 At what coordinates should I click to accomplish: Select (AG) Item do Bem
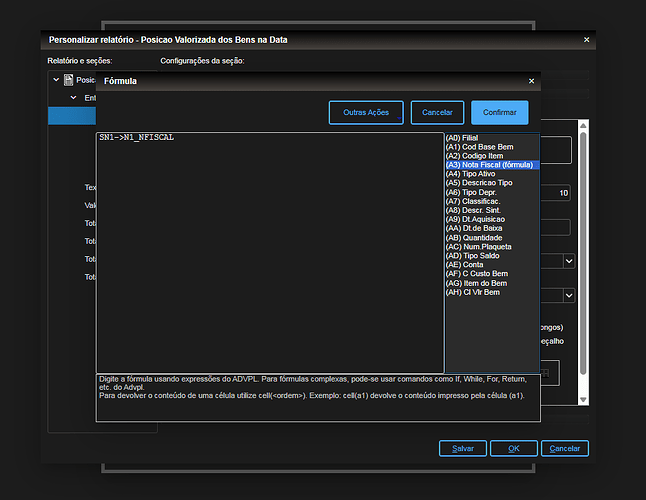(x=492, y=283)
